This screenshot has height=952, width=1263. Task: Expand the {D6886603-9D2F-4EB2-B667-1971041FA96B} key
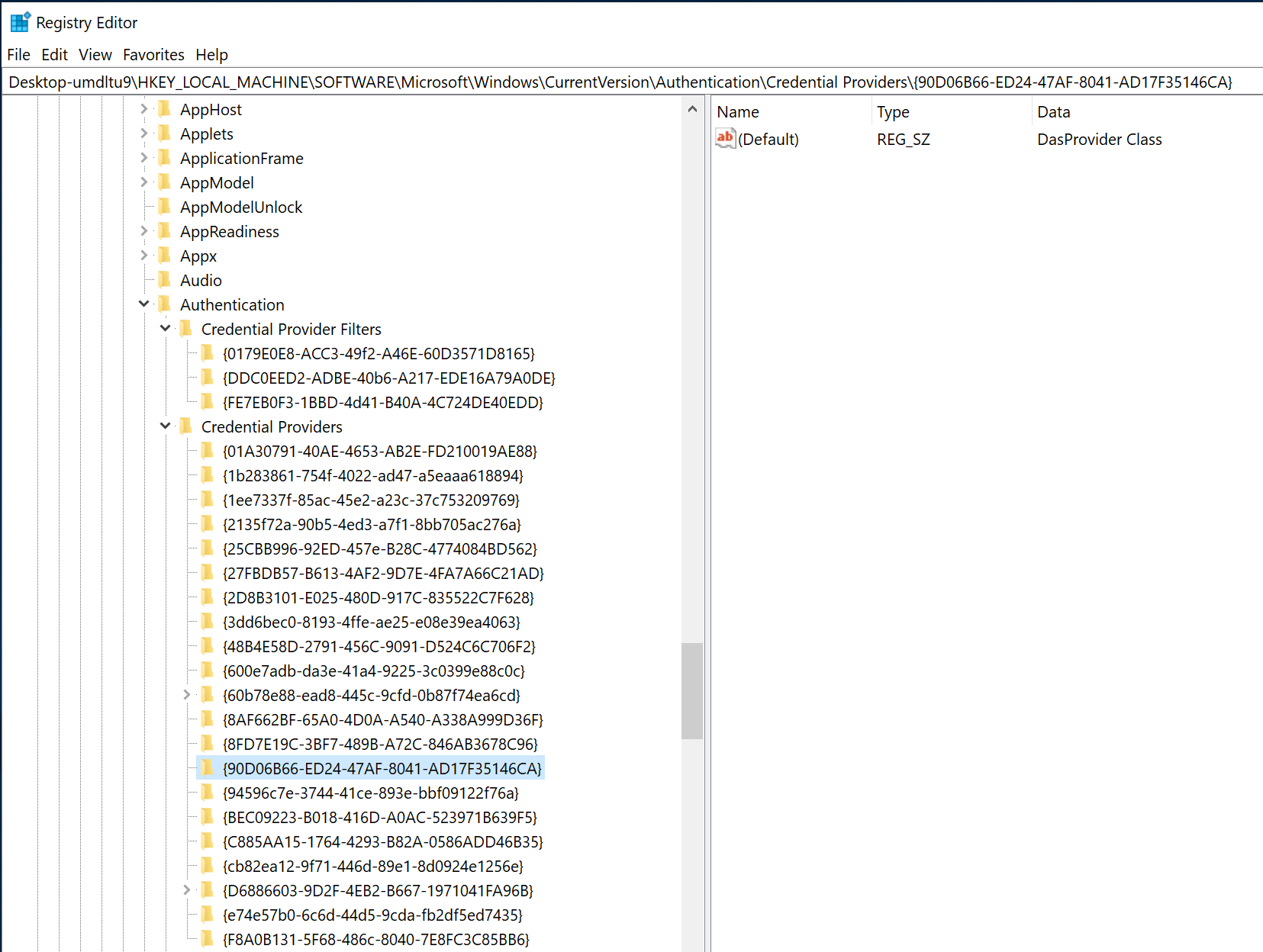(x=187, y=890)
